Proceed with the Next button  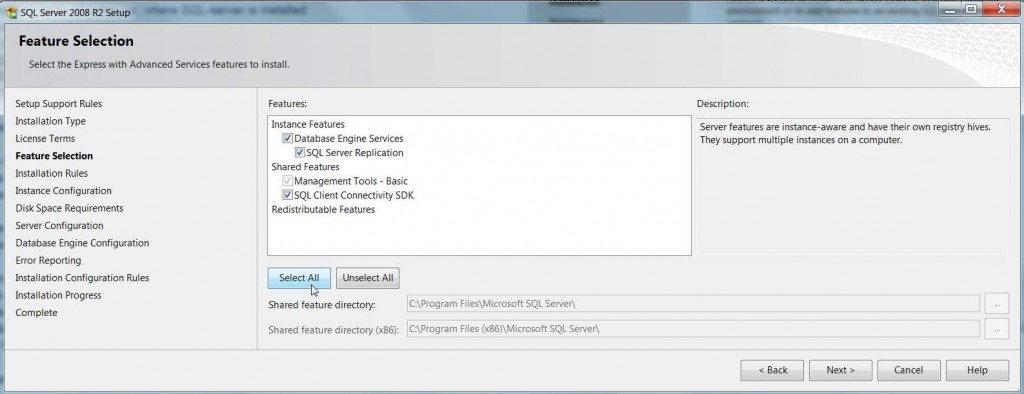coord(840,370)
